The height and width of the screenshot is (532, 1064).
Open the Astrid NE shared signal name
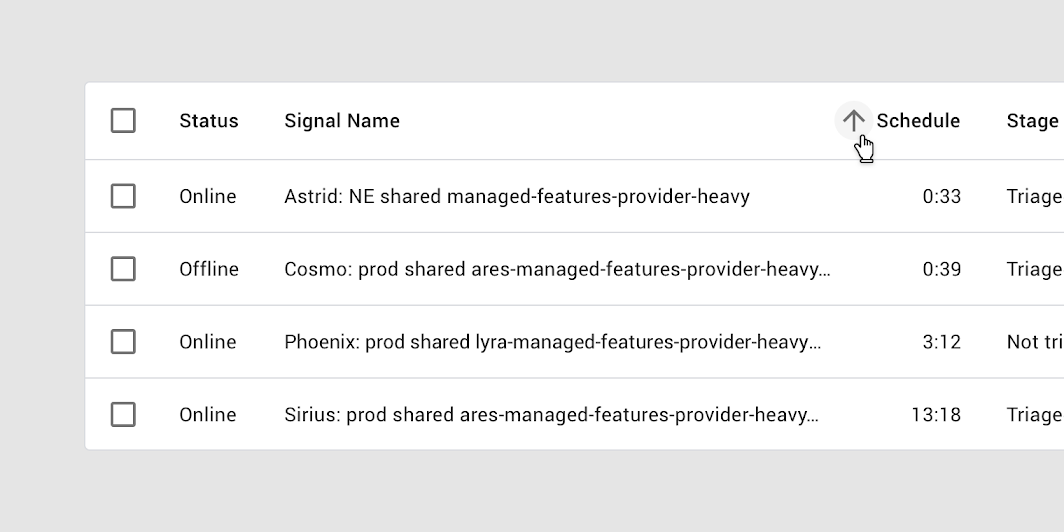click(516, 196)
